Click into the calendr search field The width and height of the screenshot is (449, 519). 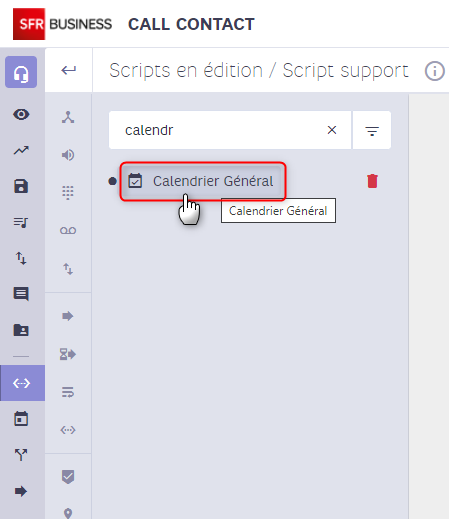(x=220, y=130)
